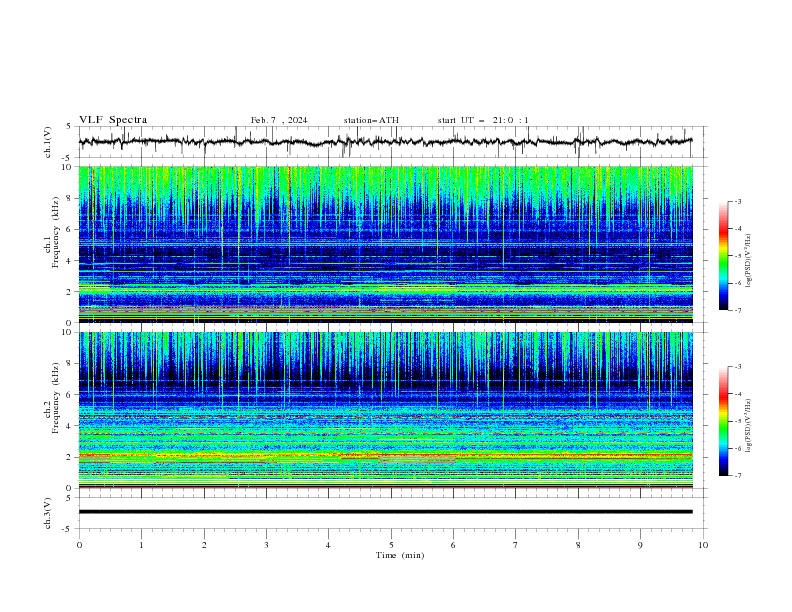Click the ch.1 voltage waveform trace
792x612 pixels.
pos(385,142)
